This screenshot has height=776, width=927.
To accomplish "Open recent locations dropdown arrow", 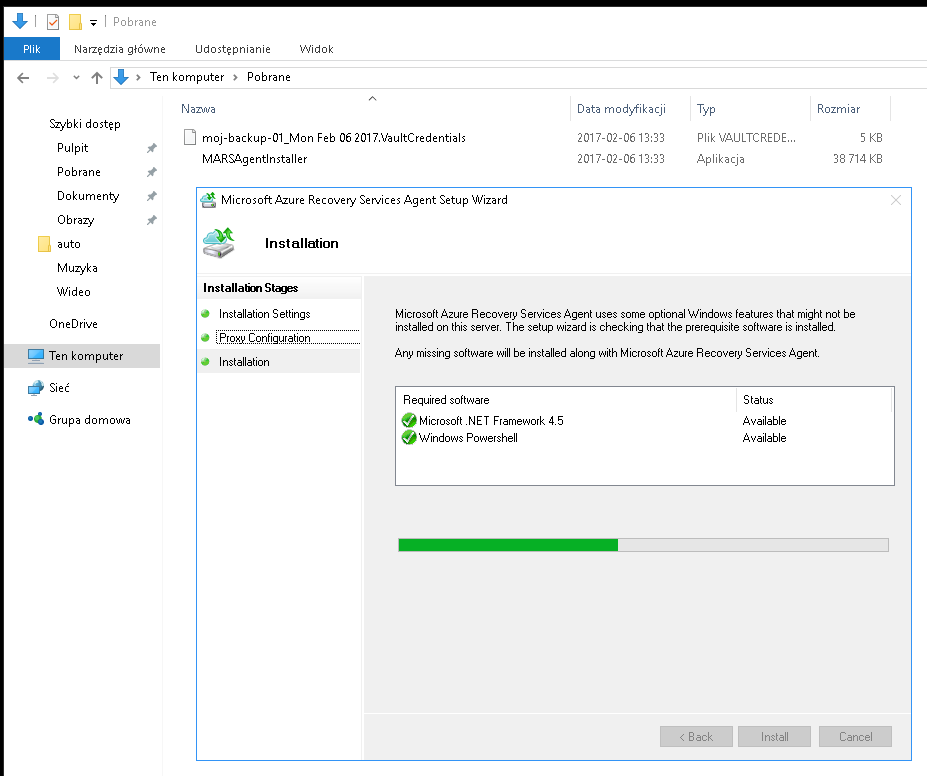I will (76, 77).
